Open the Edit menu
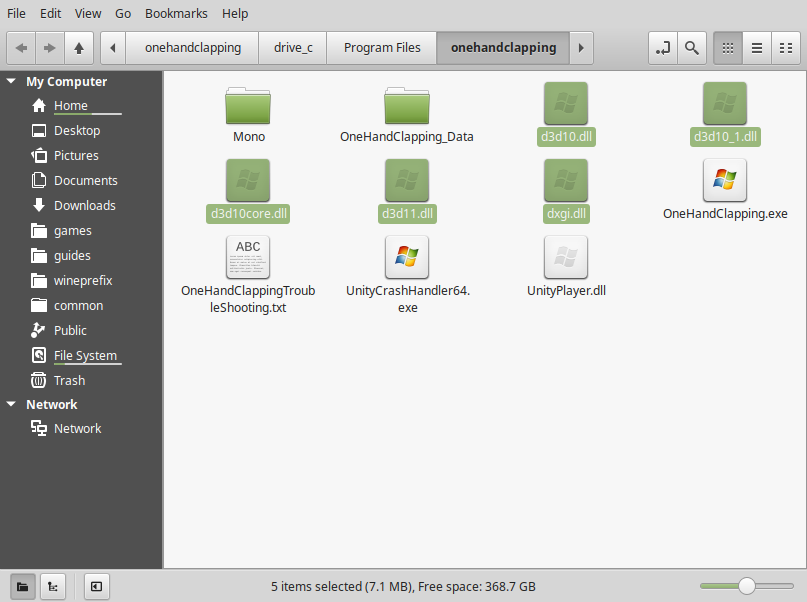Screen dimensions: 807x602 pos(50,13)
